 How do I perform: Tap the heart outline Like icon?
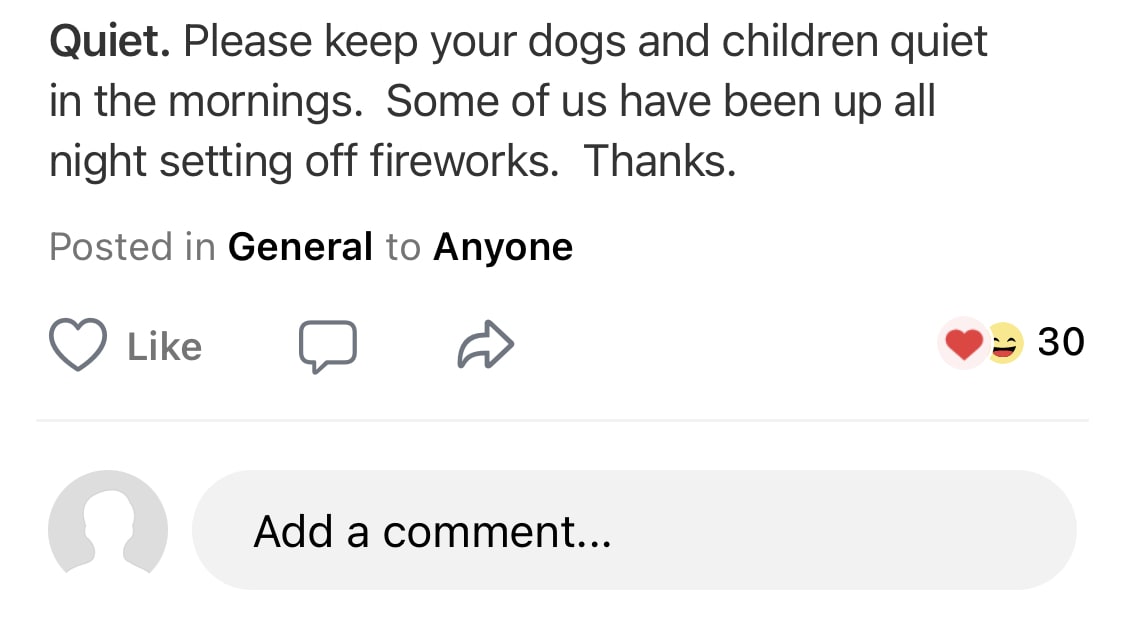[77, 346]
